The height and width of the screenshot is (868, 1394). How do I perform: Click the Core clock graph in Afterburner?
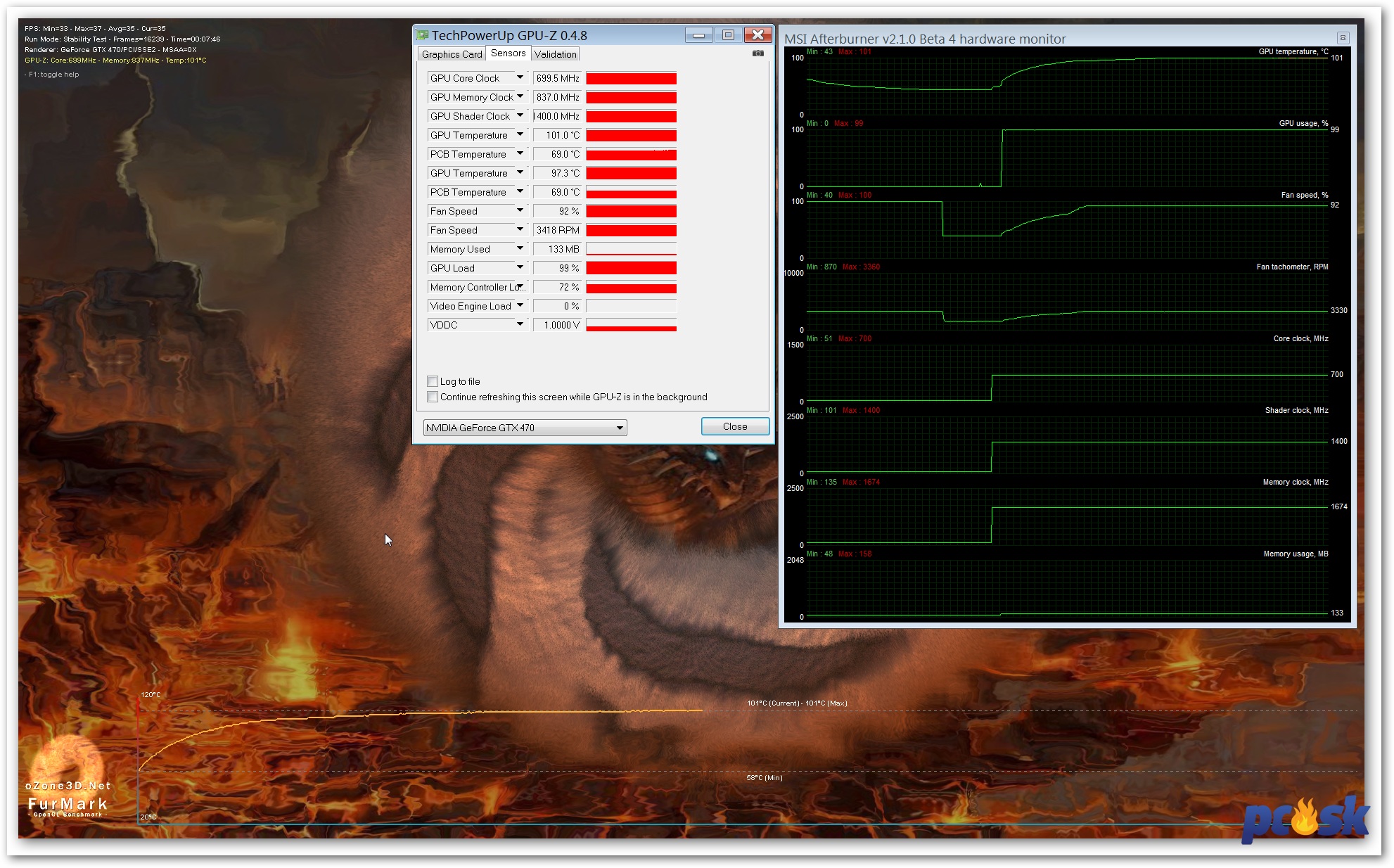[1067, 373]
